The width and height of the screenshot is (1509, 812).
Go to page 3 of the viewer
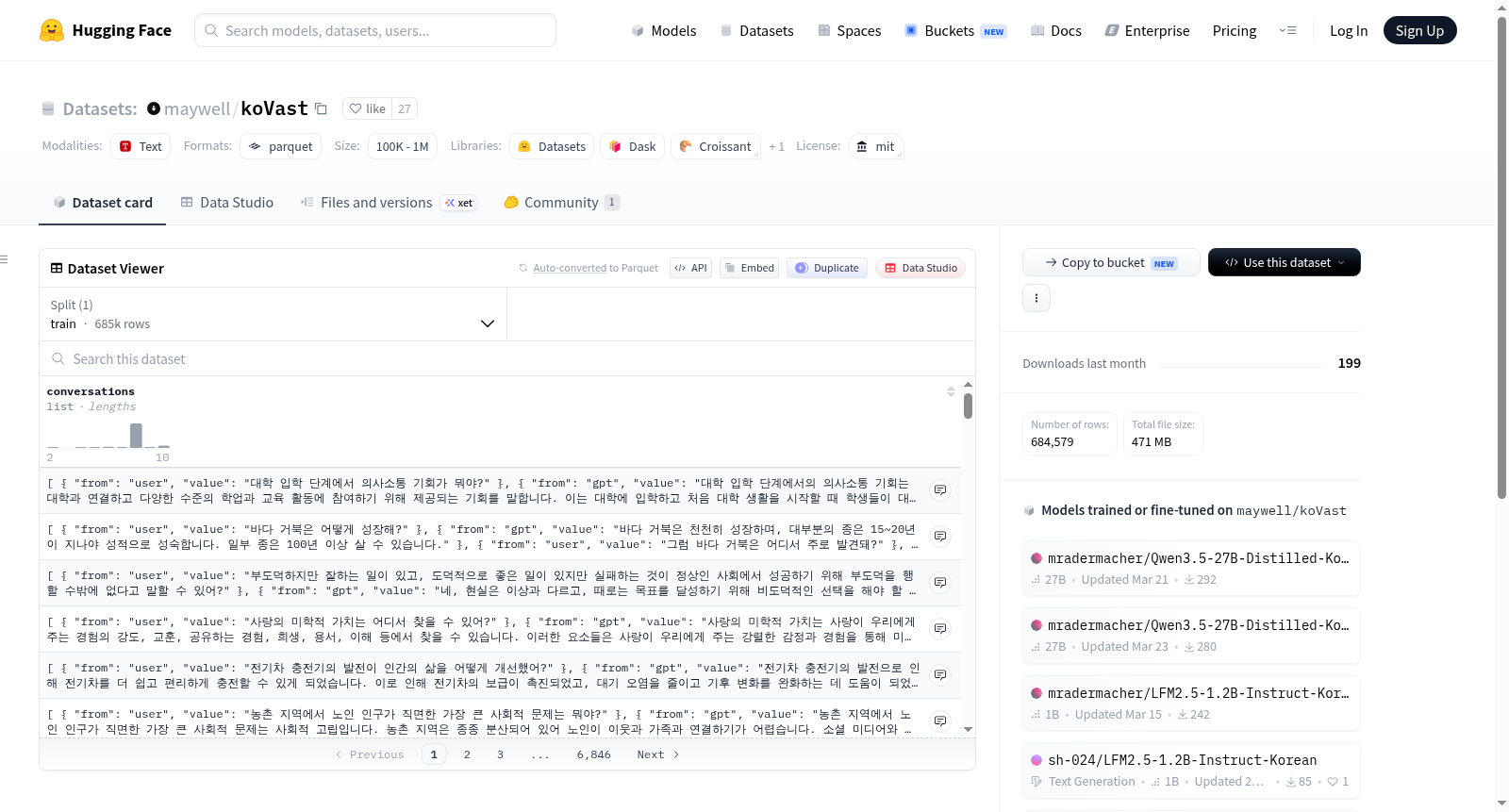click(500, 754)
